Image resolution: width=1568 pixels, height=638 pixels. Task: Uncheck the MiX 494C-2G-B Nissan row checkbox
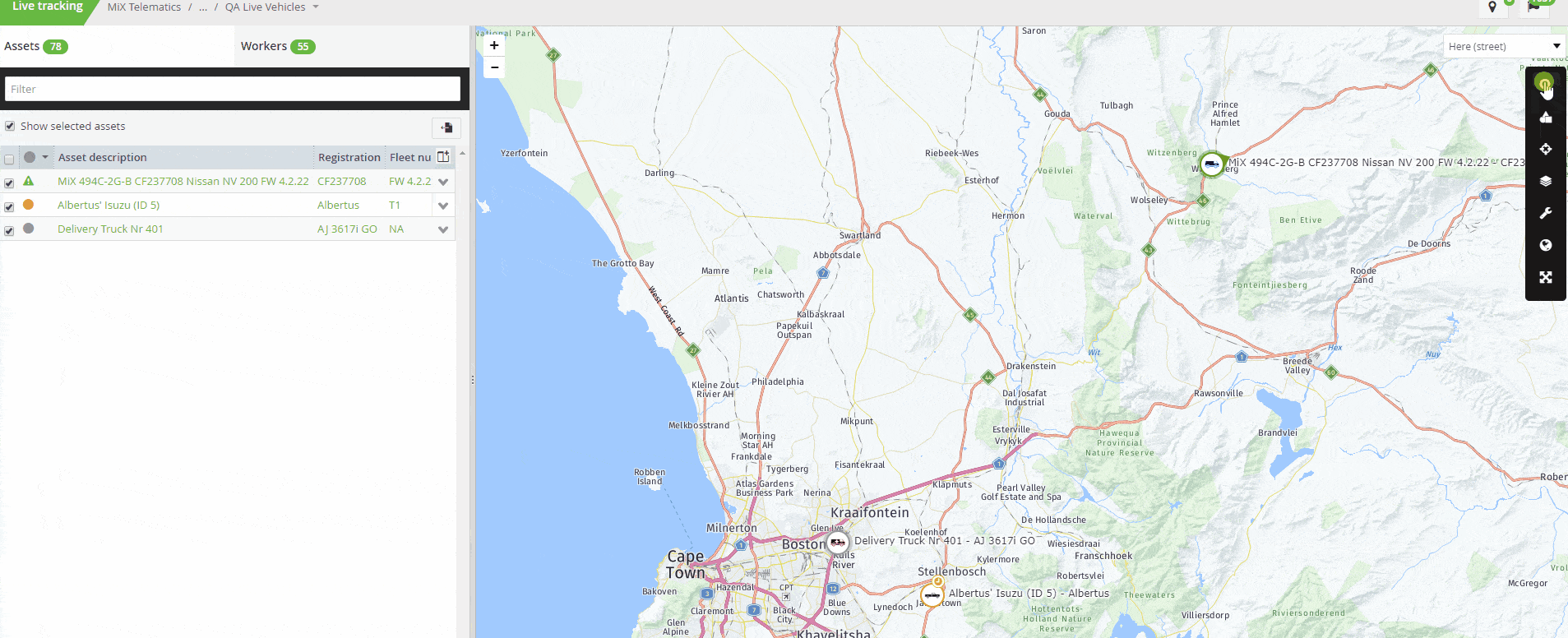click(x=9, y=183)
